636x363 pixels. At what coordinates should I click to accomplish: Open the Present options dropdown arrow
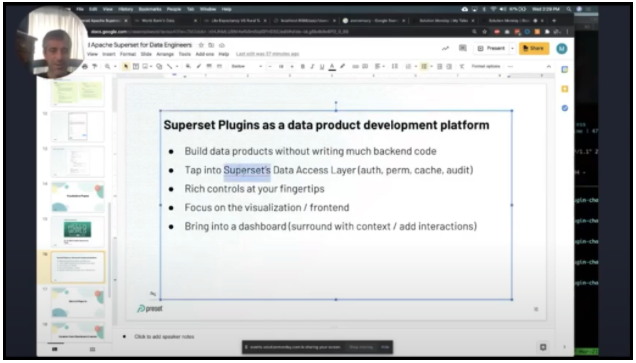(512, 48)
